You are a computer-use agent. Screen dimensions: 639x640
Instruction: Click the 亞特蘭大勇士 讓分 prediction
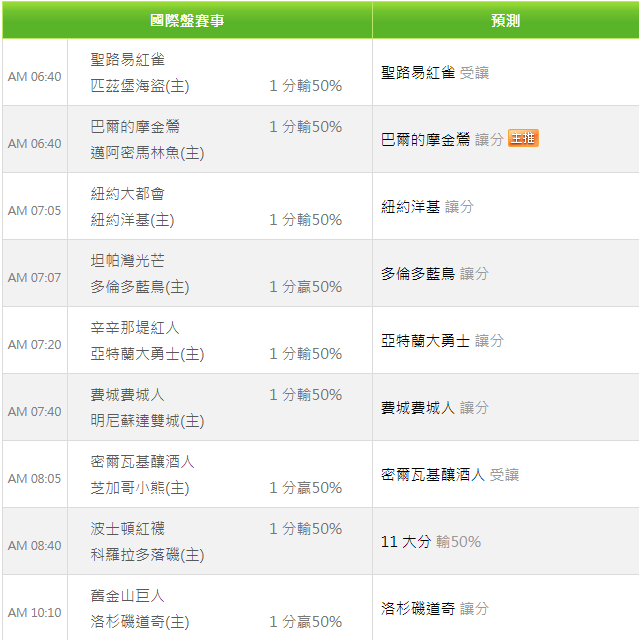click(442, 340)
